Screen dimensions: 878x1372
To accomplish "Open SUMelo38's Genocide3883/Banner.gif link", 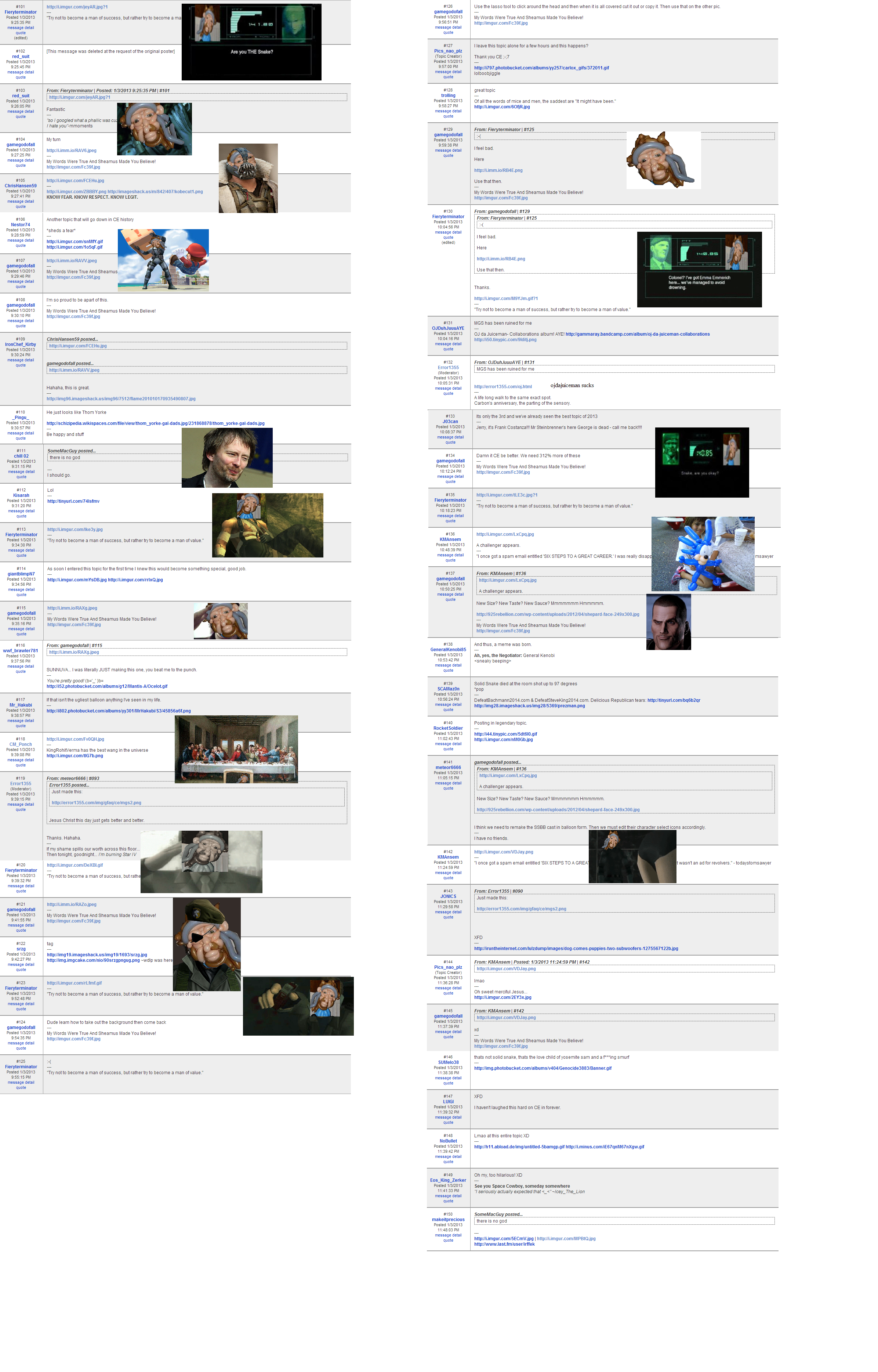I will [x=543, y=1069].
